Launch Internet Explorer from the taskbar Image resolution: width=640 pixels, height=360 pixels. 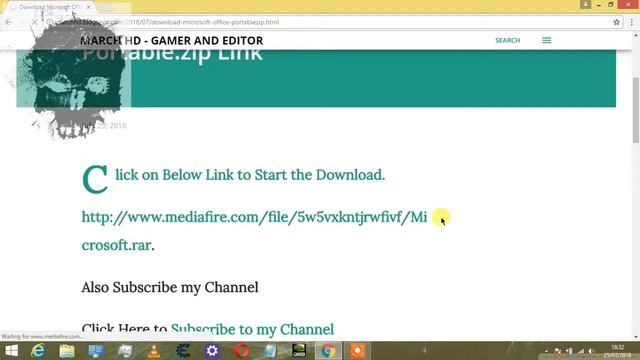pyautogui.click(x=38, y=351)
